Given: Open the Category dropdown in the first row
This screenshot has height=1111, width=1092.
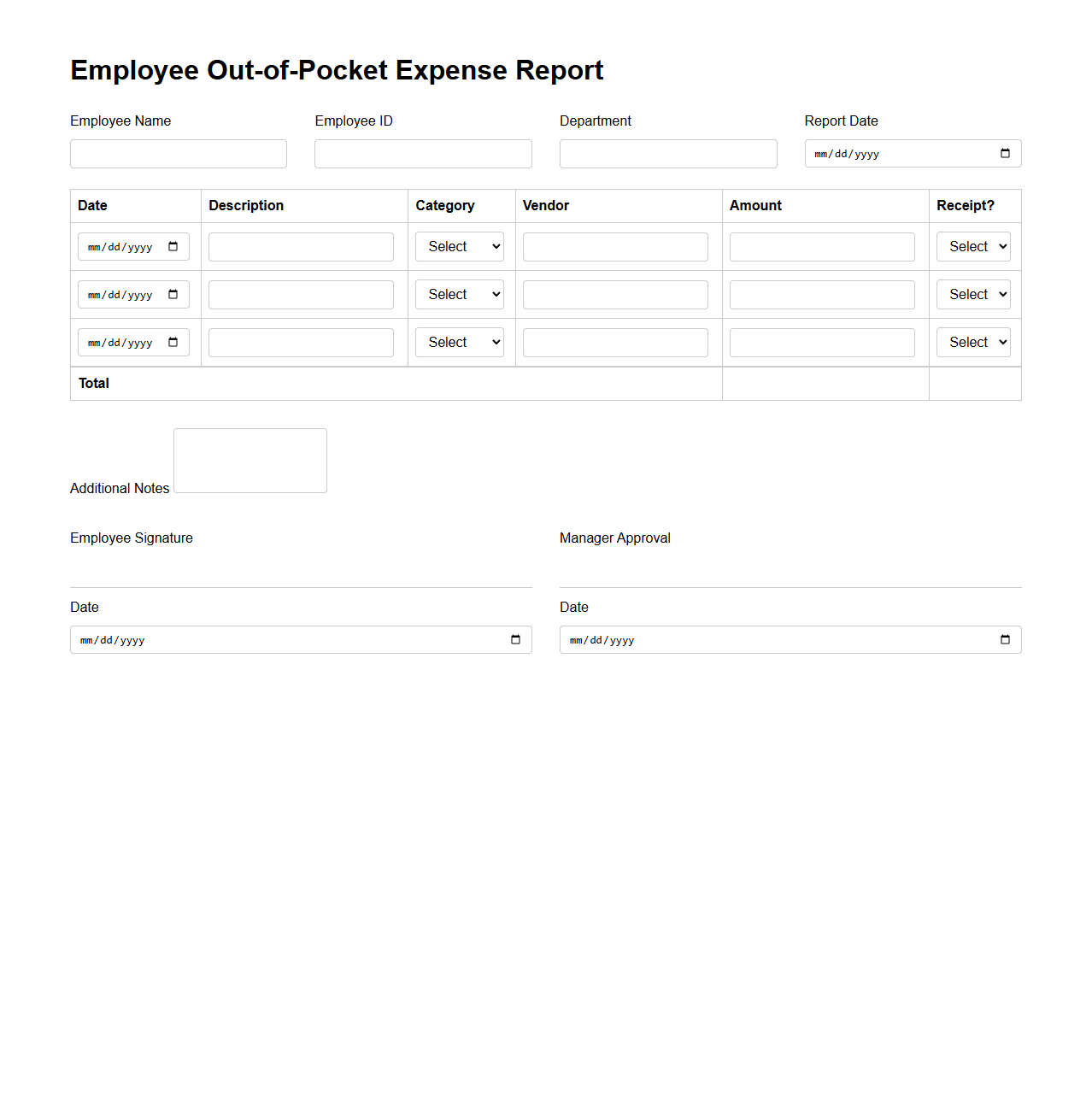Looking at the screenshot, I should [459, 246].
